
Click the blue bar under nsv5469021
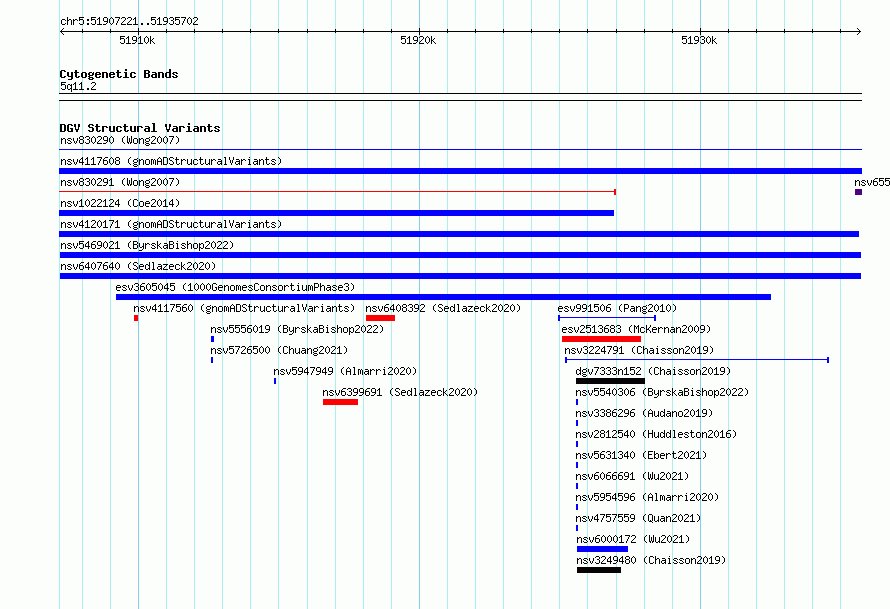click(460, 255)
